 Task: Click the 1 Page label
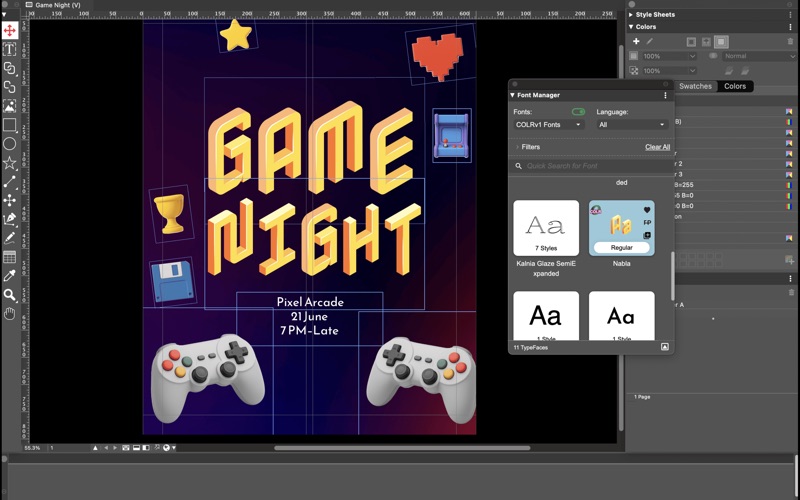pyautogui.click(x=642, y=397)
